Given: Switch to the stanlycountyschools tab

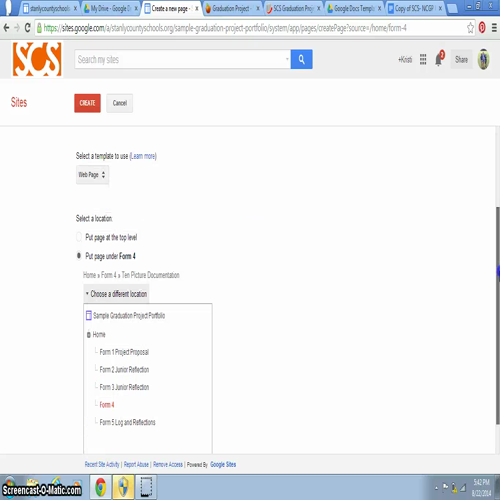Looking at the screenshot, I should [49, 8].
